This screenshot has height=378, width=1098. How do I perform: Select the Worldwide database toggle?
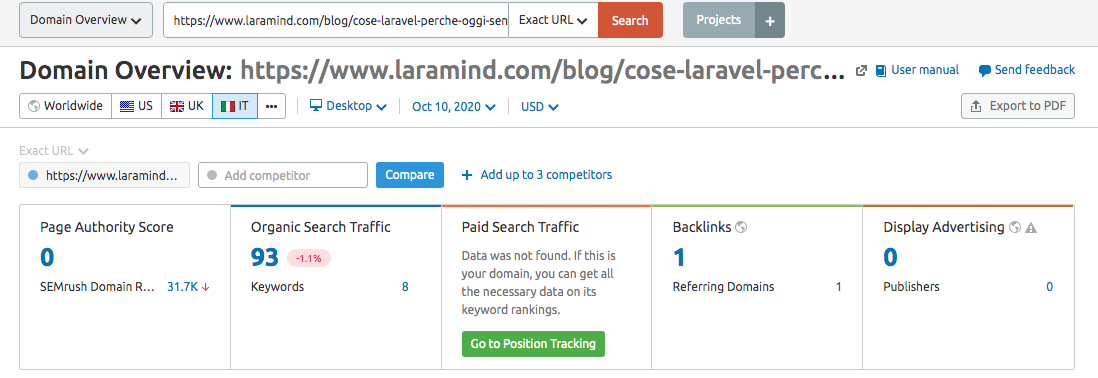click(66, 106)
